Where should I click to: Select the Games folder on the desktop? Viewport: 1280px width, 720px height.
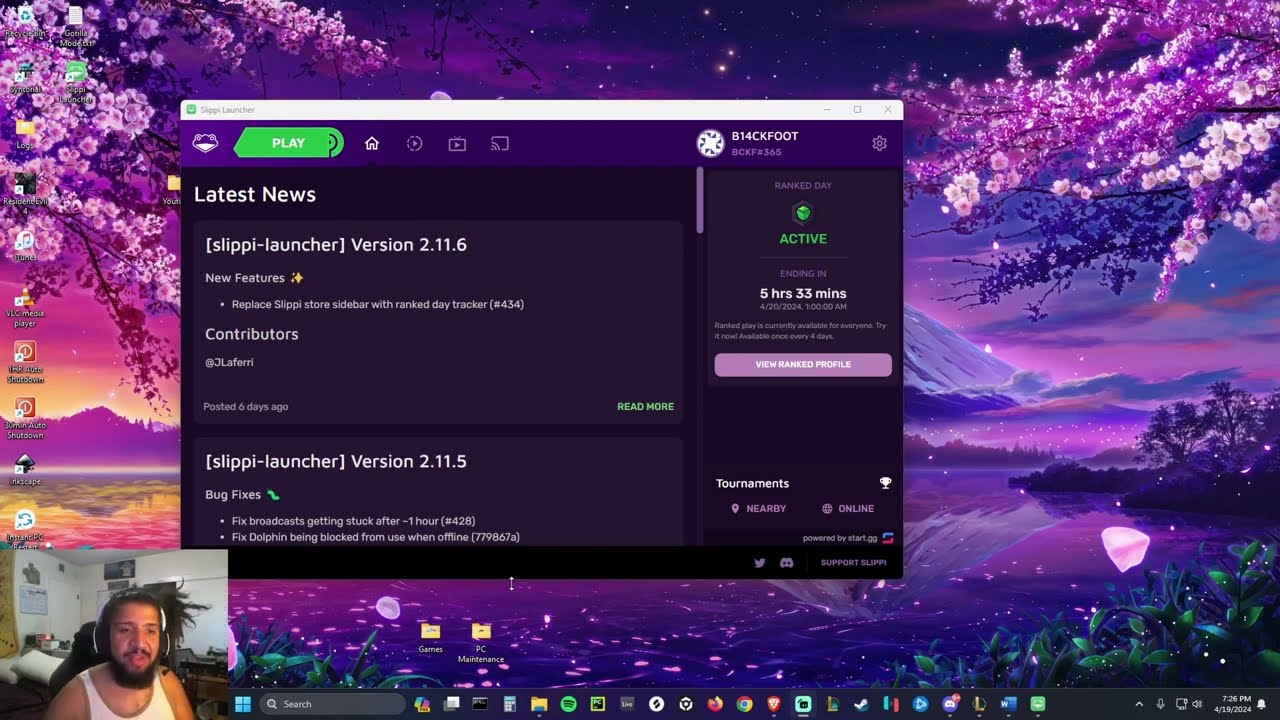[x=430, y=637]
